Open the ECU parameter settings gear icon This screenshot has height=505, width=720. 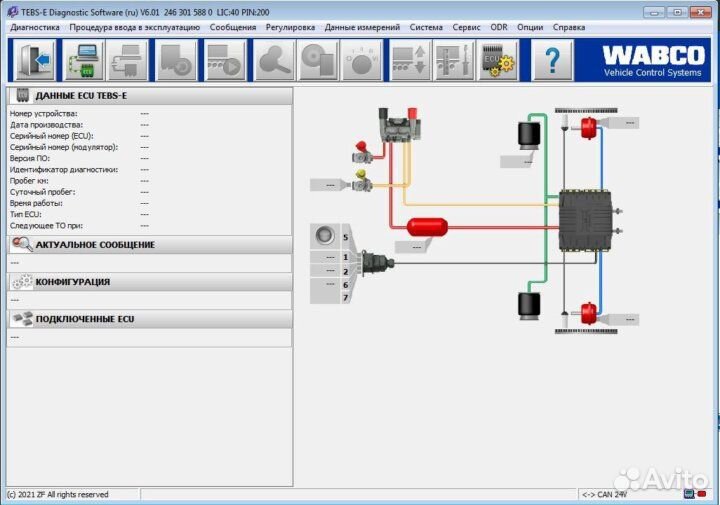(498, 61)
